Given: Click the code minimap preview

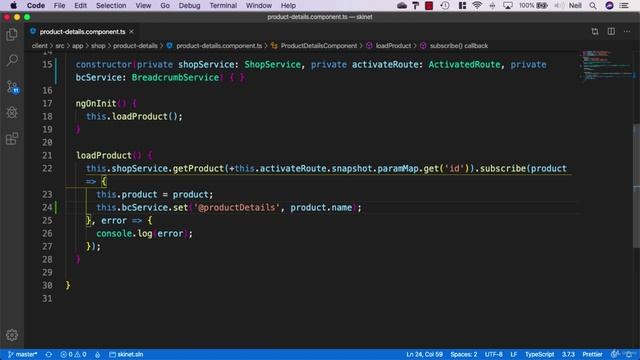Looking at the screenshot, I should tap(607, 65).
